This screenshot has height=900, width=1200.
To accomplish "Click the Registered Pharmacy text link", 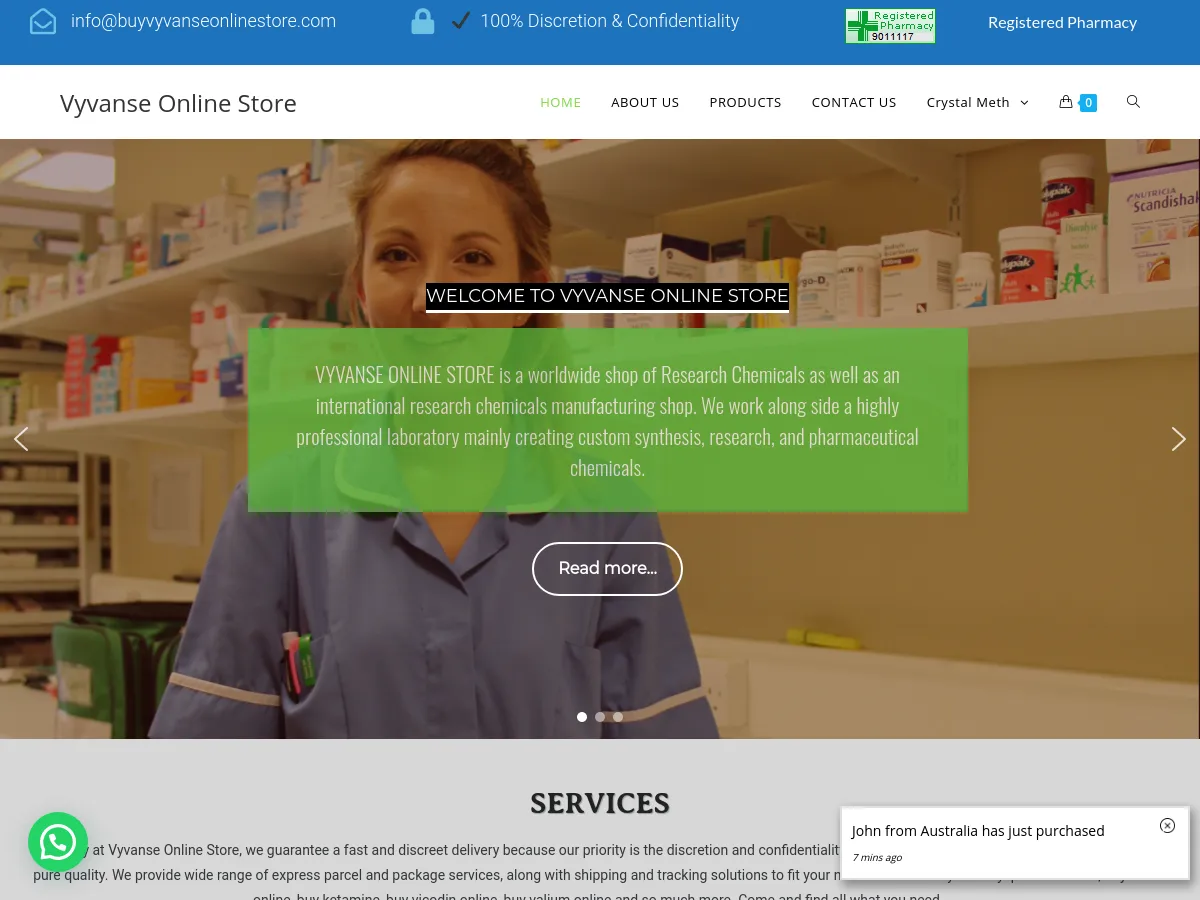I will tap(1062, 22).
